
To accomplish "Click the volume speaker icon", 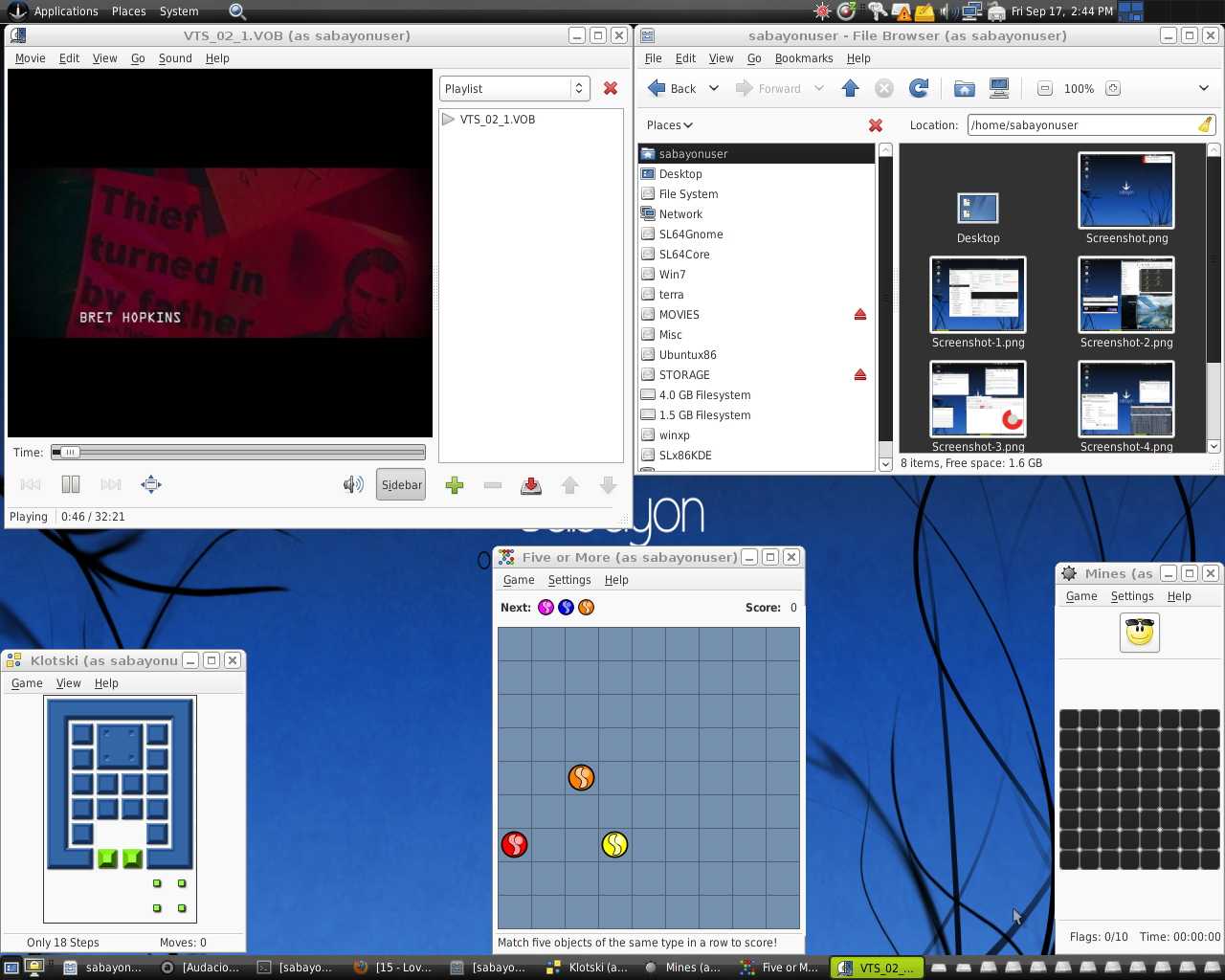I will click(x=353, y=484).
